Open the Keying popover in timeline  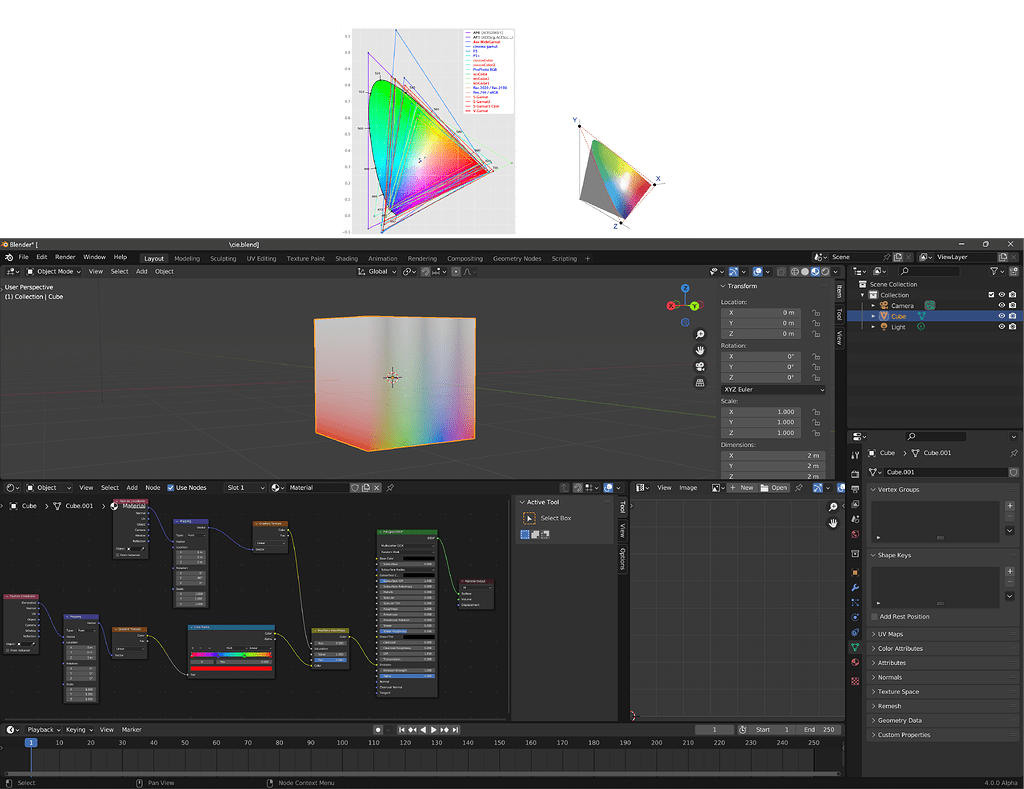point(78,730)
